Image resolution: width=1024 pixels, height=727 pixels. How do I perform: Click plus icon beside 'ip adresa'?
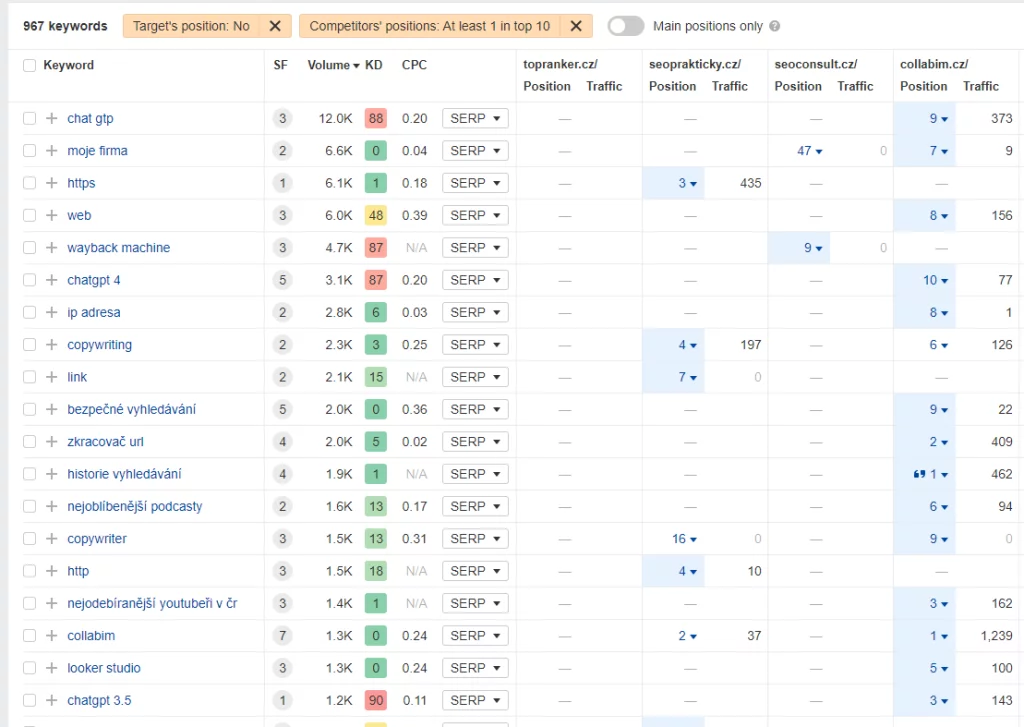52,312
